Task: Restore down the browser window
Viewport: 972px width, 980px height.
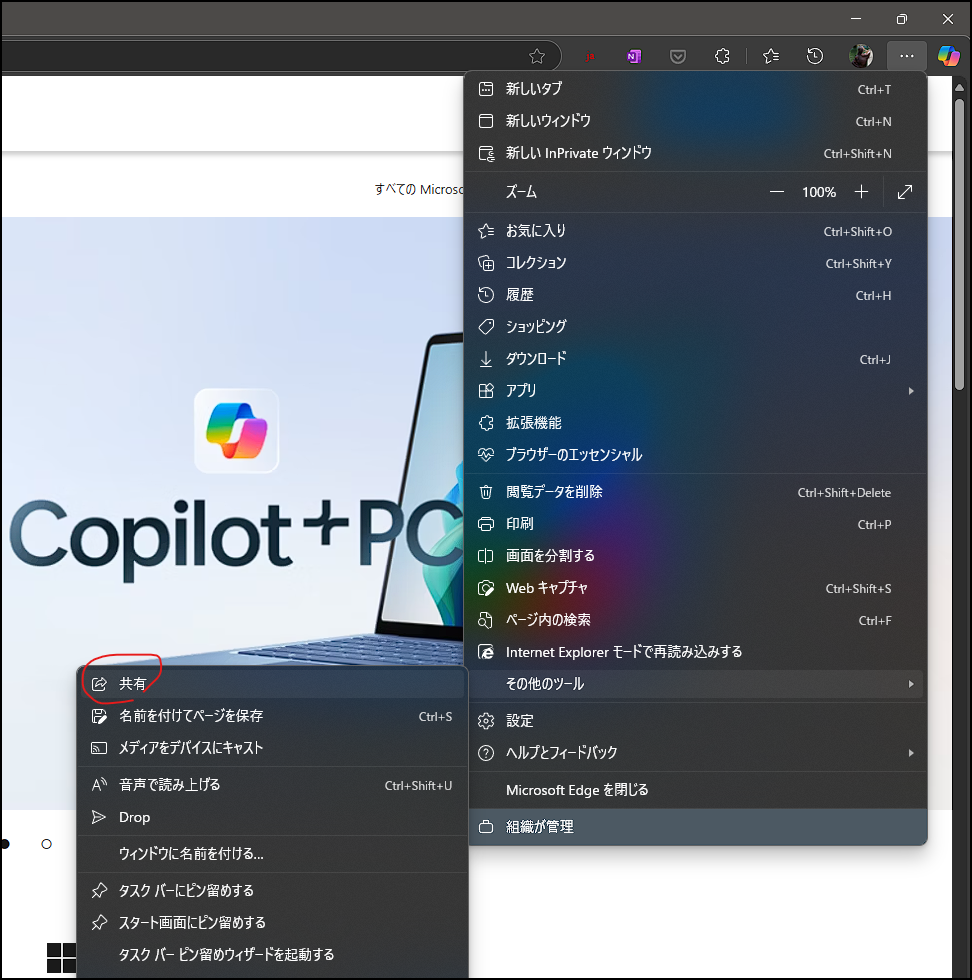Action: click(901, 19)
